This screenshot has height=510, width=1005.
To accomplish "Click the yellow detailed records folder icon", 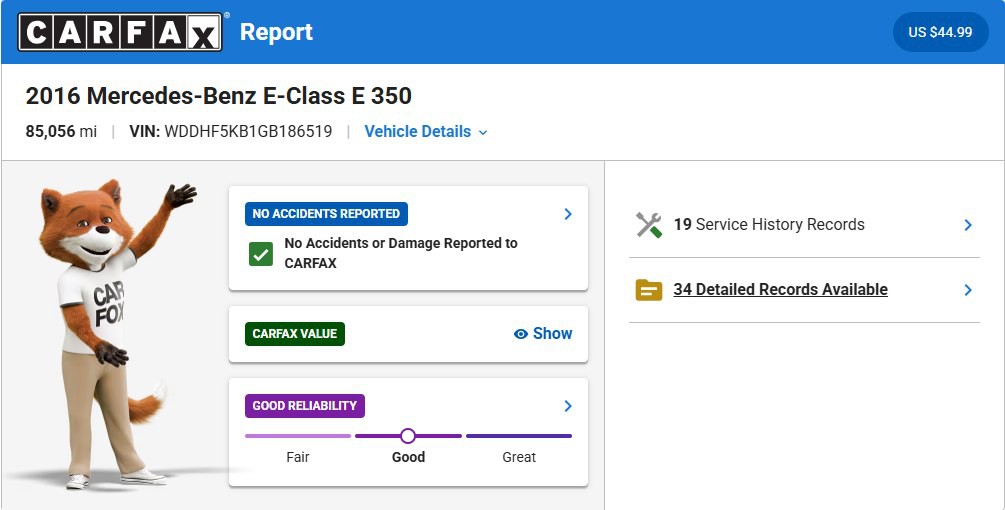I will pyautogui.click(x=649, y=290).
